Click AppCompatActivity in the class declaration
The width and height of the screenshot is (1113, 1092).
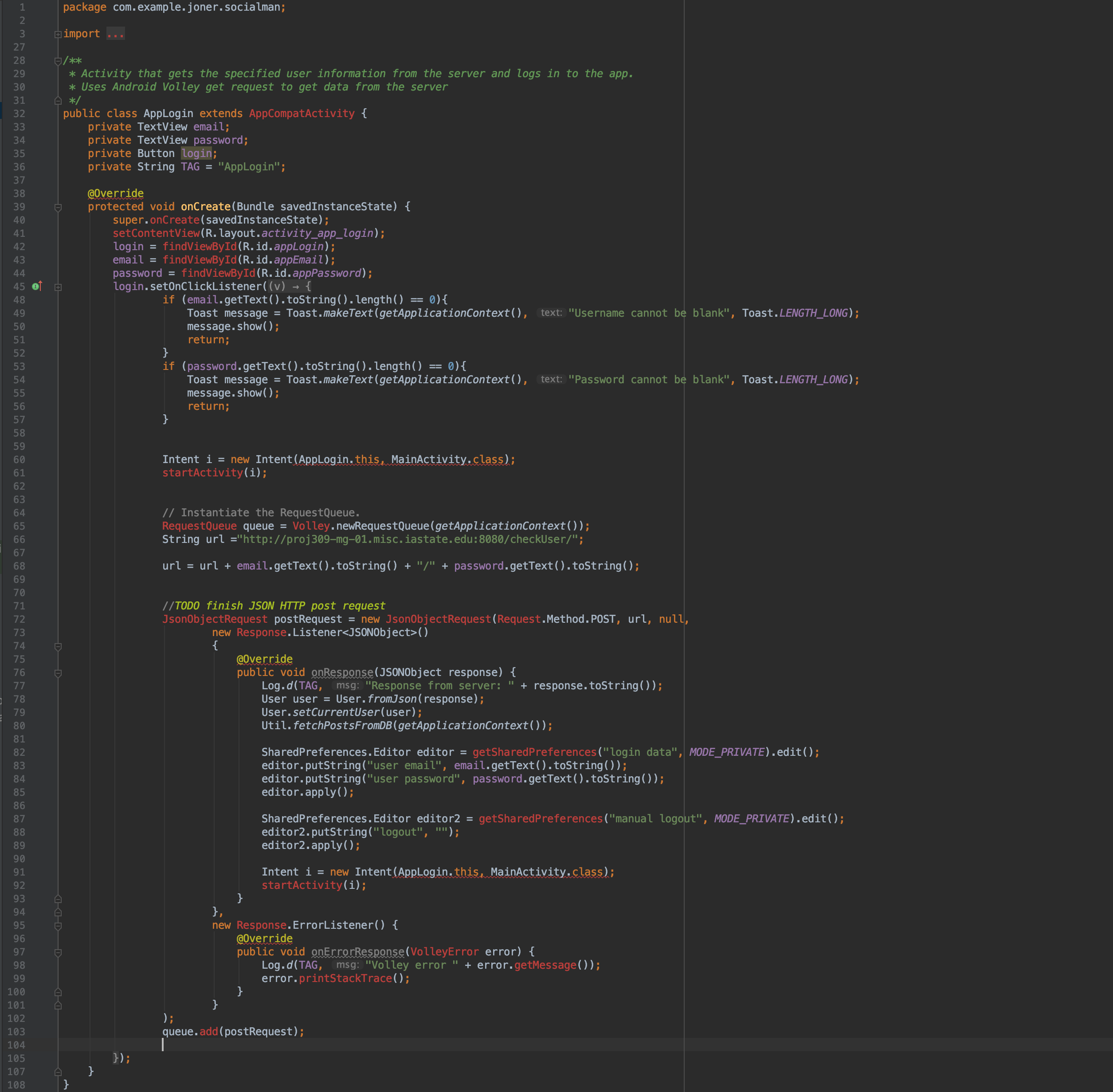click(302, 114)
